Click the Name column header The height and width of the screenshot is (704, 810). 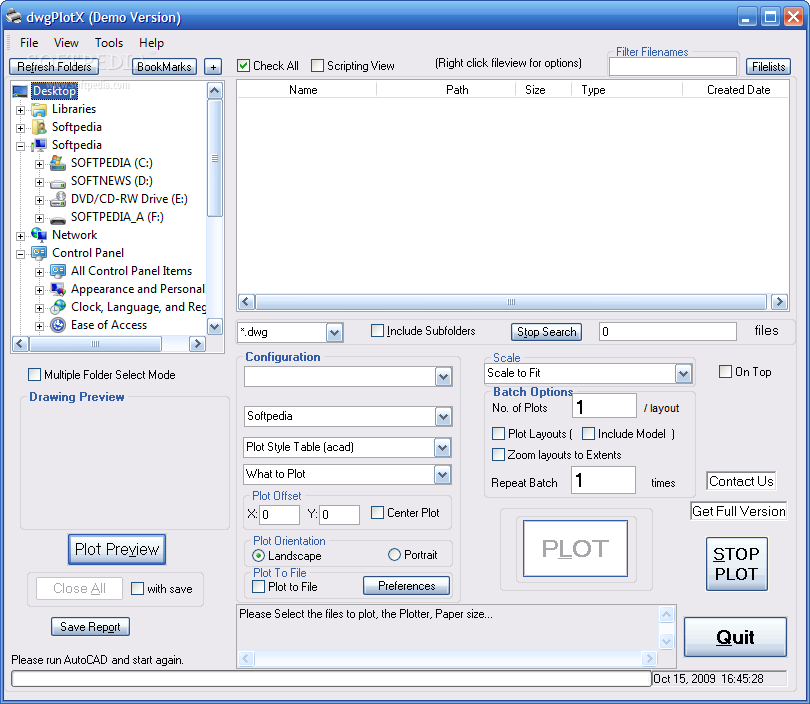303,90
